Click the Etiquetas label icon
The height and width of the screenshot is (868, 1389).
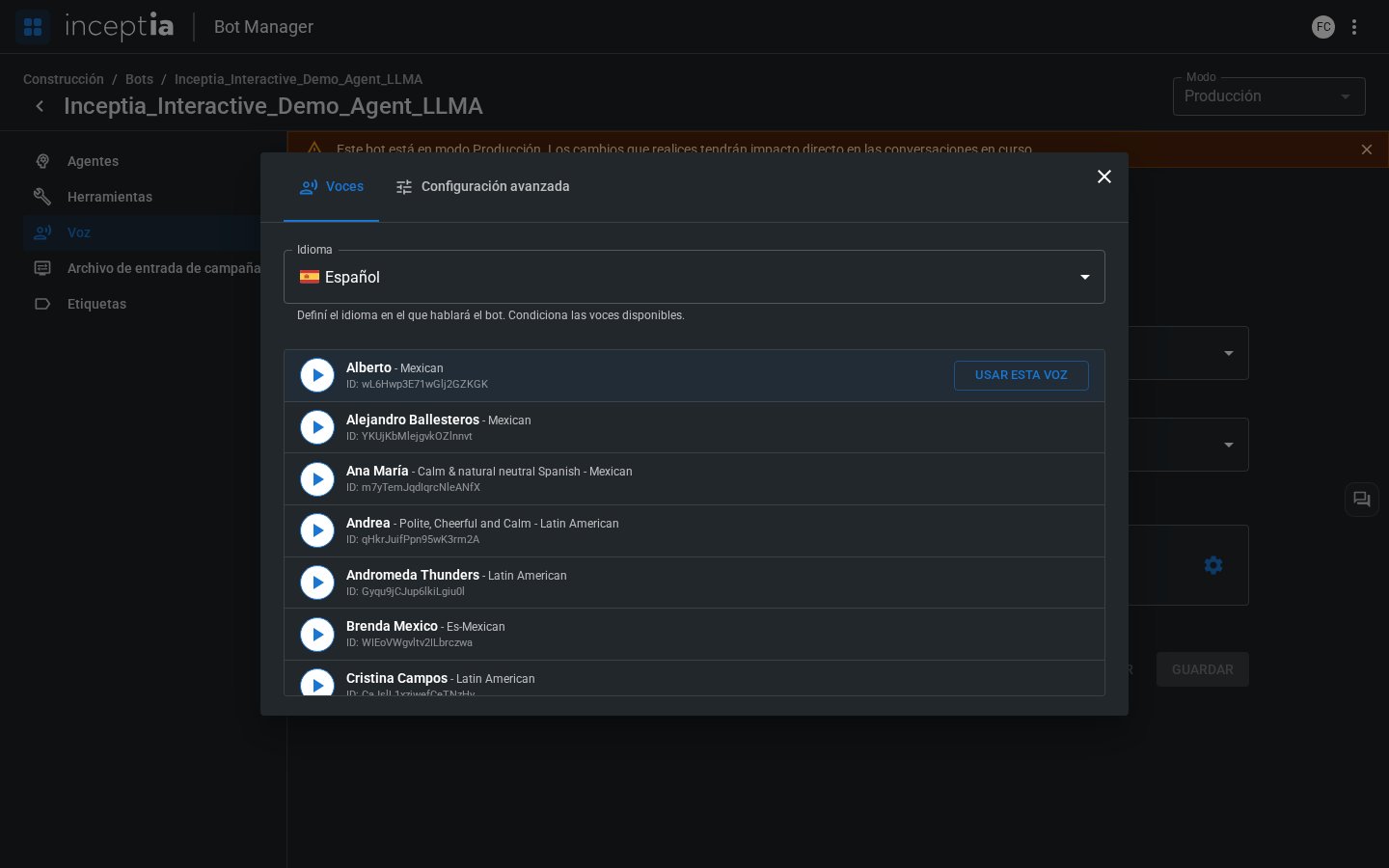point(42,304)
